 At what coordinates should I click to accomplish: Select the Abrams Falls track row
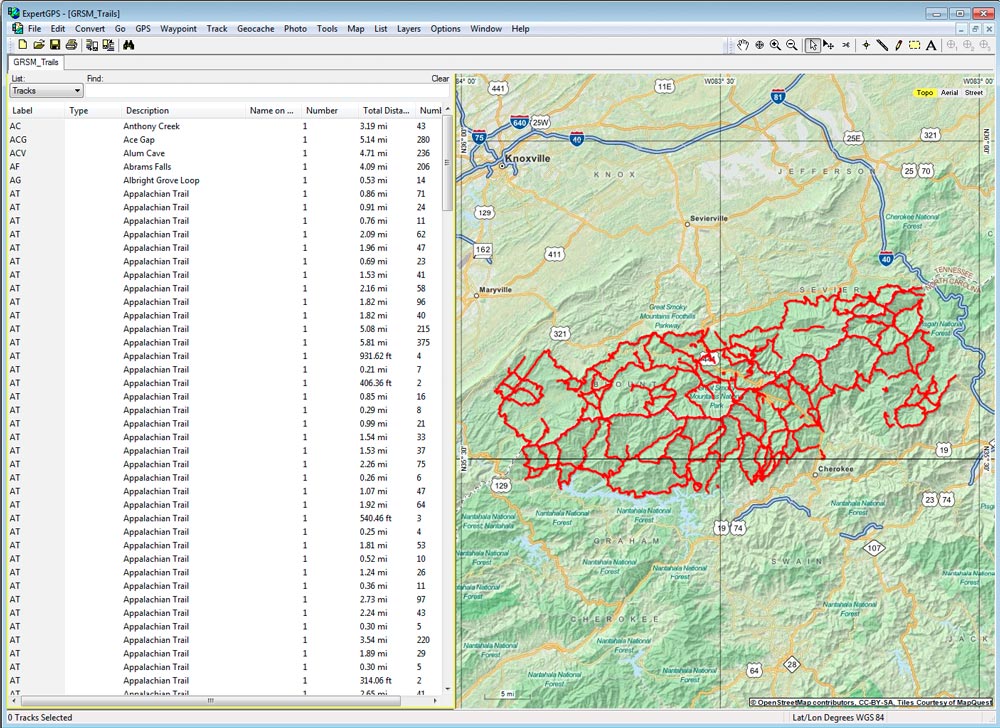(224, 166)
